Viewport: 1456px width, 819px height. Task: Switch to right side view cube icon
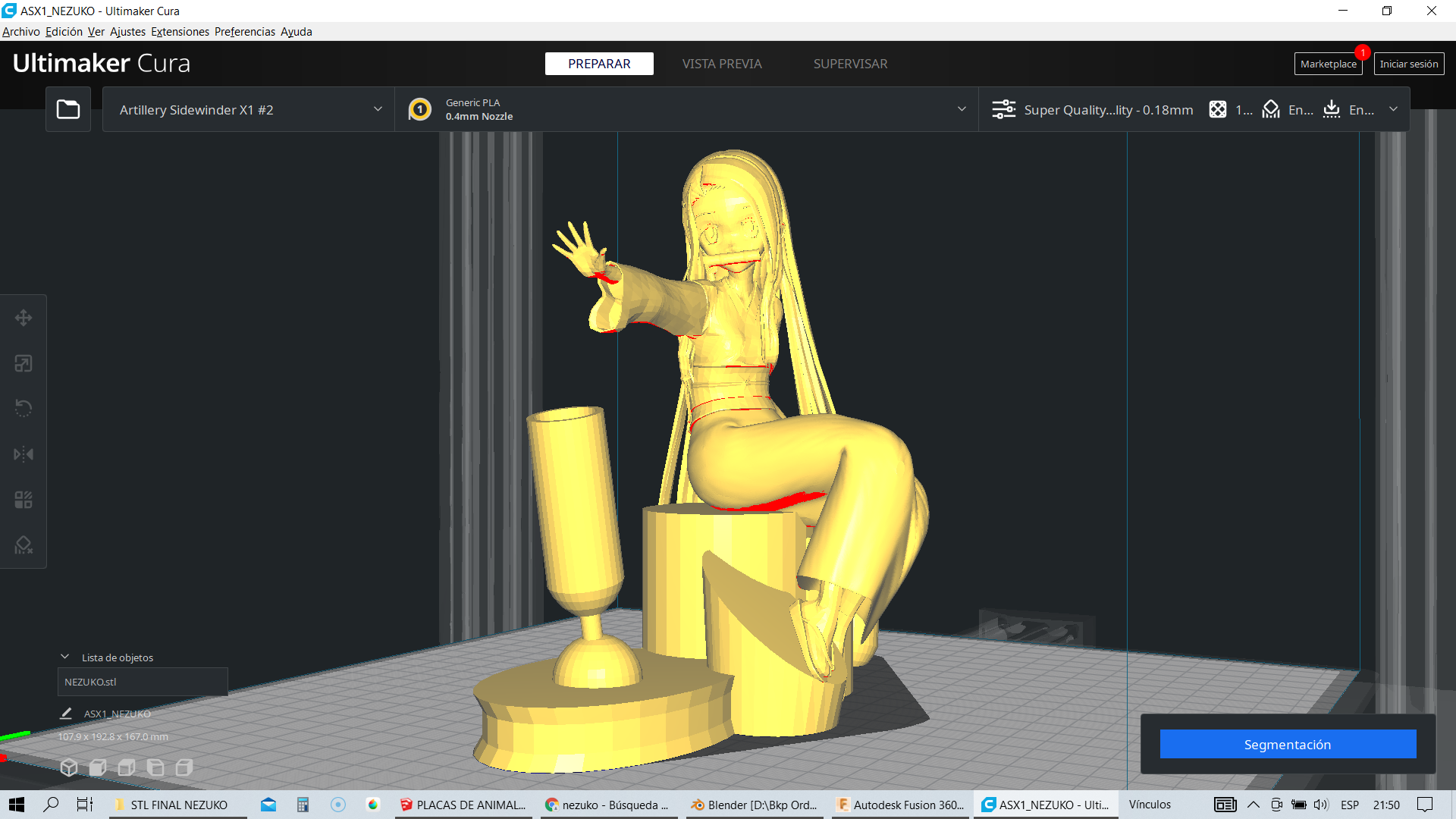[x=184, y=767]
